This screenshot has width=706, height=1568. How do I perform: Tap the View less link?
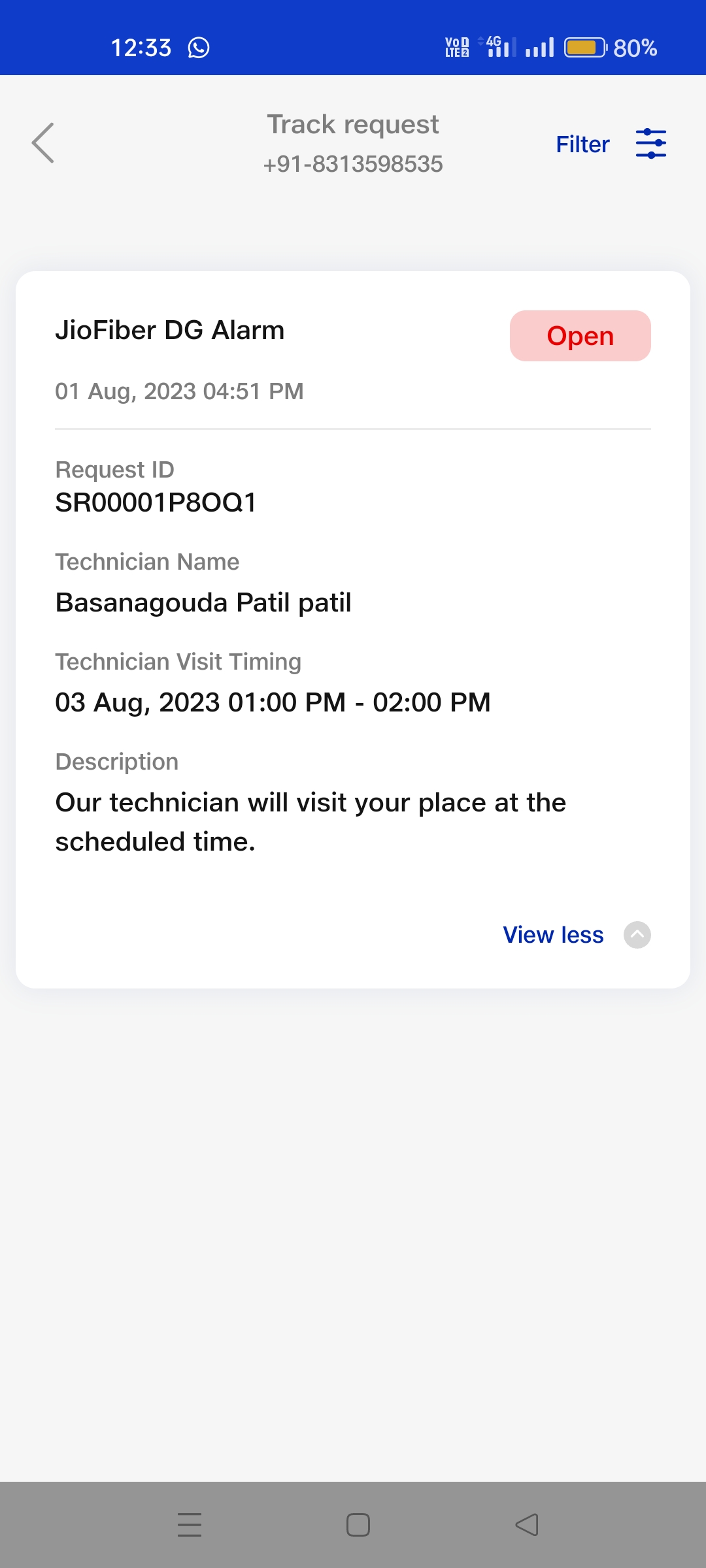click(x=553, y=935)
